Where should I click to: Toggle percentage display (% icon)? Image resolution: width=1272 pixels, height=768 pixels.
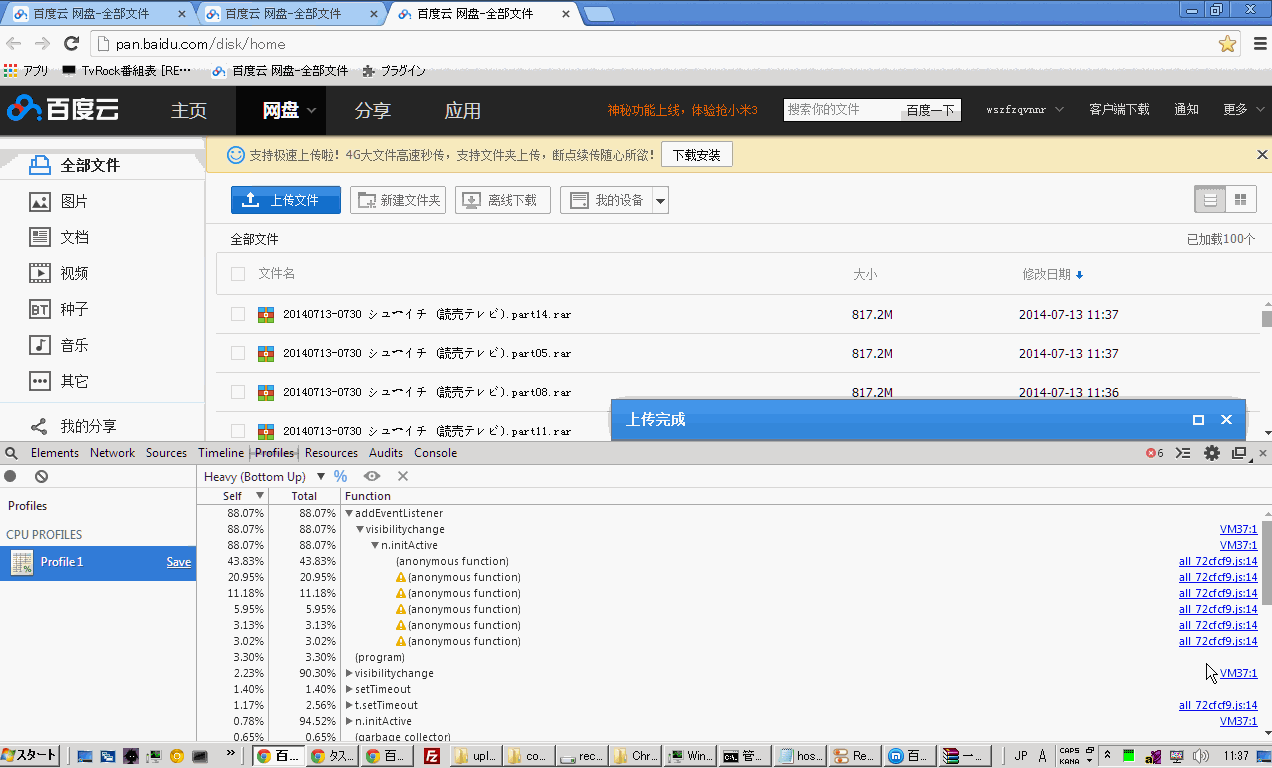pos(341,477)
